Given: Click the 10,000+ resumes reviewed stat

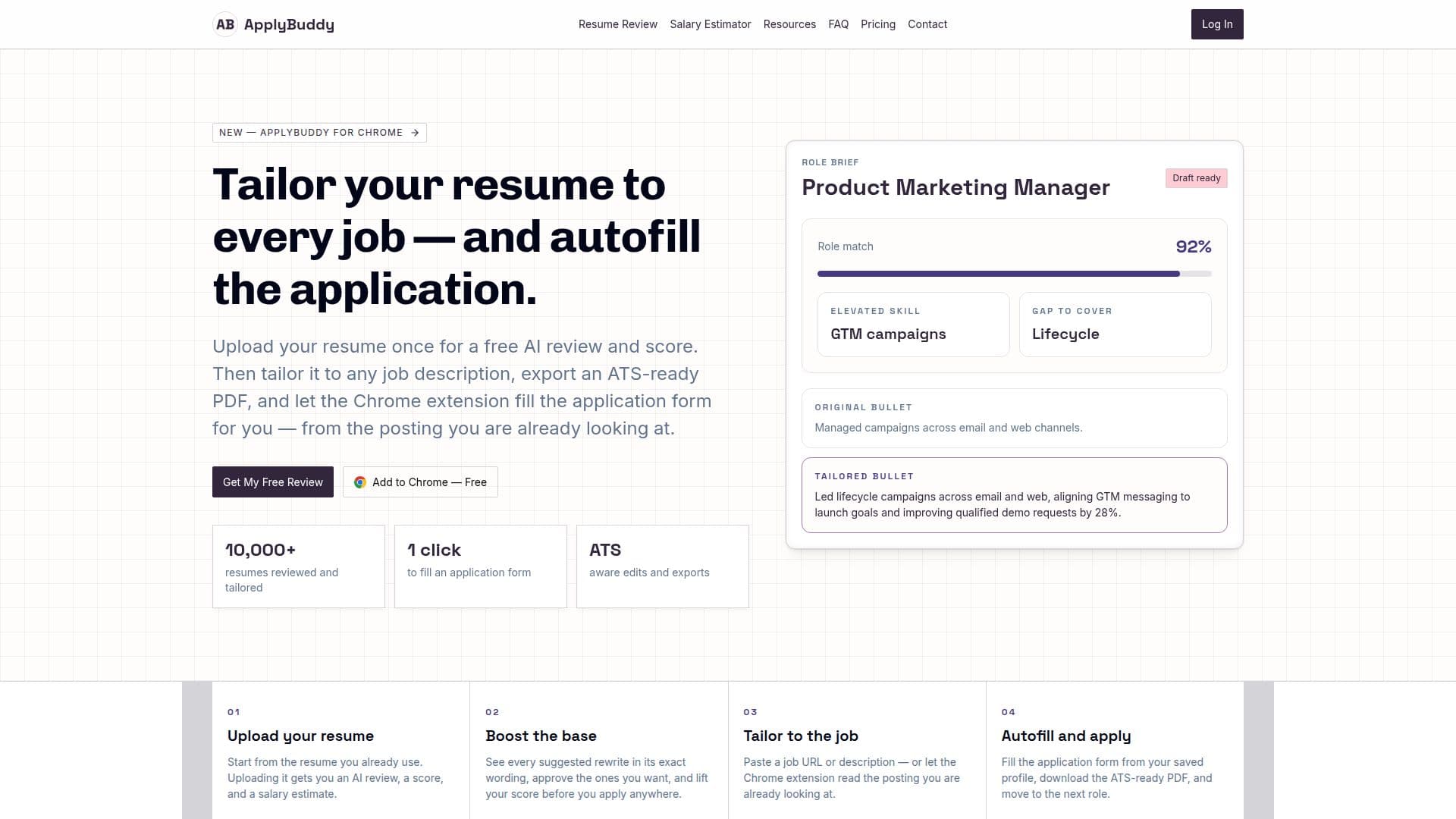Looking at the screenshot, I should click(x=298, y=566).
